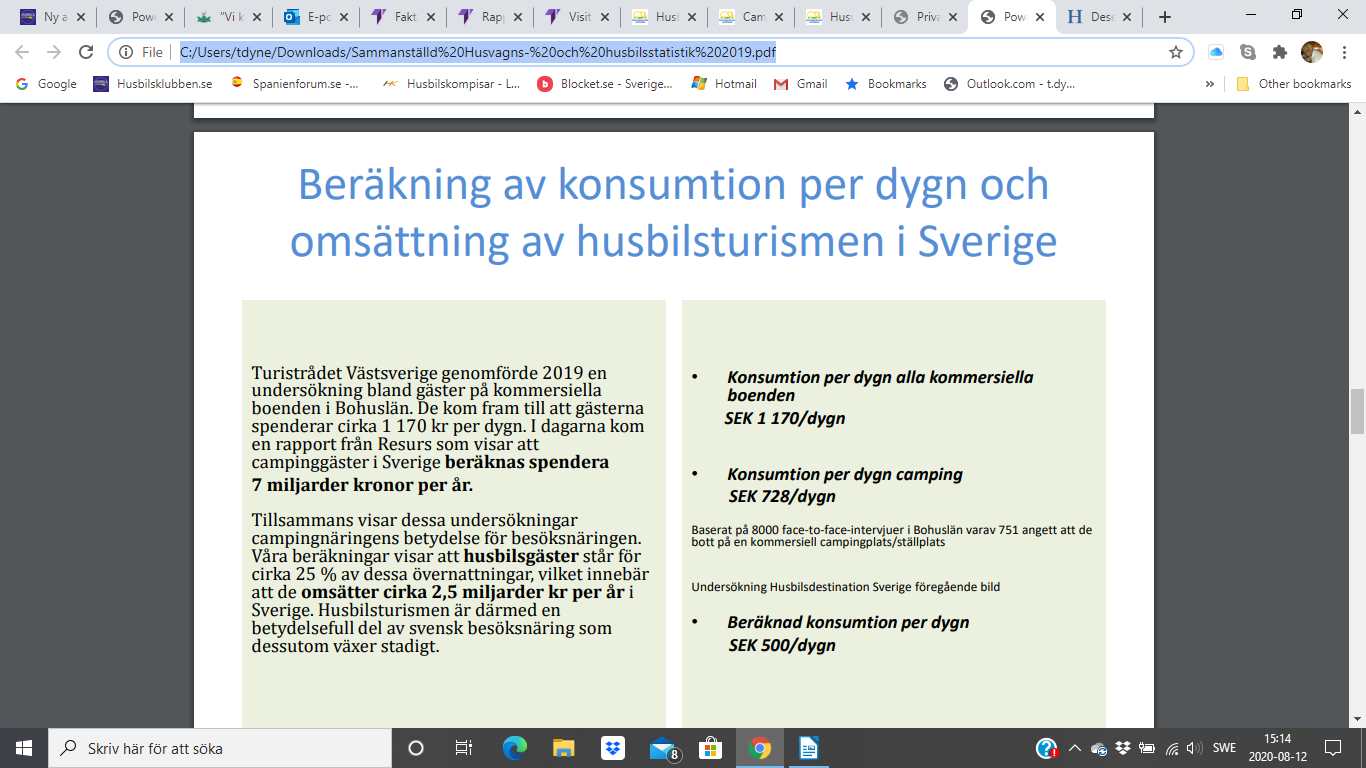
Task: Open the volume control in tray
Action: click(x=1196, y=747)
